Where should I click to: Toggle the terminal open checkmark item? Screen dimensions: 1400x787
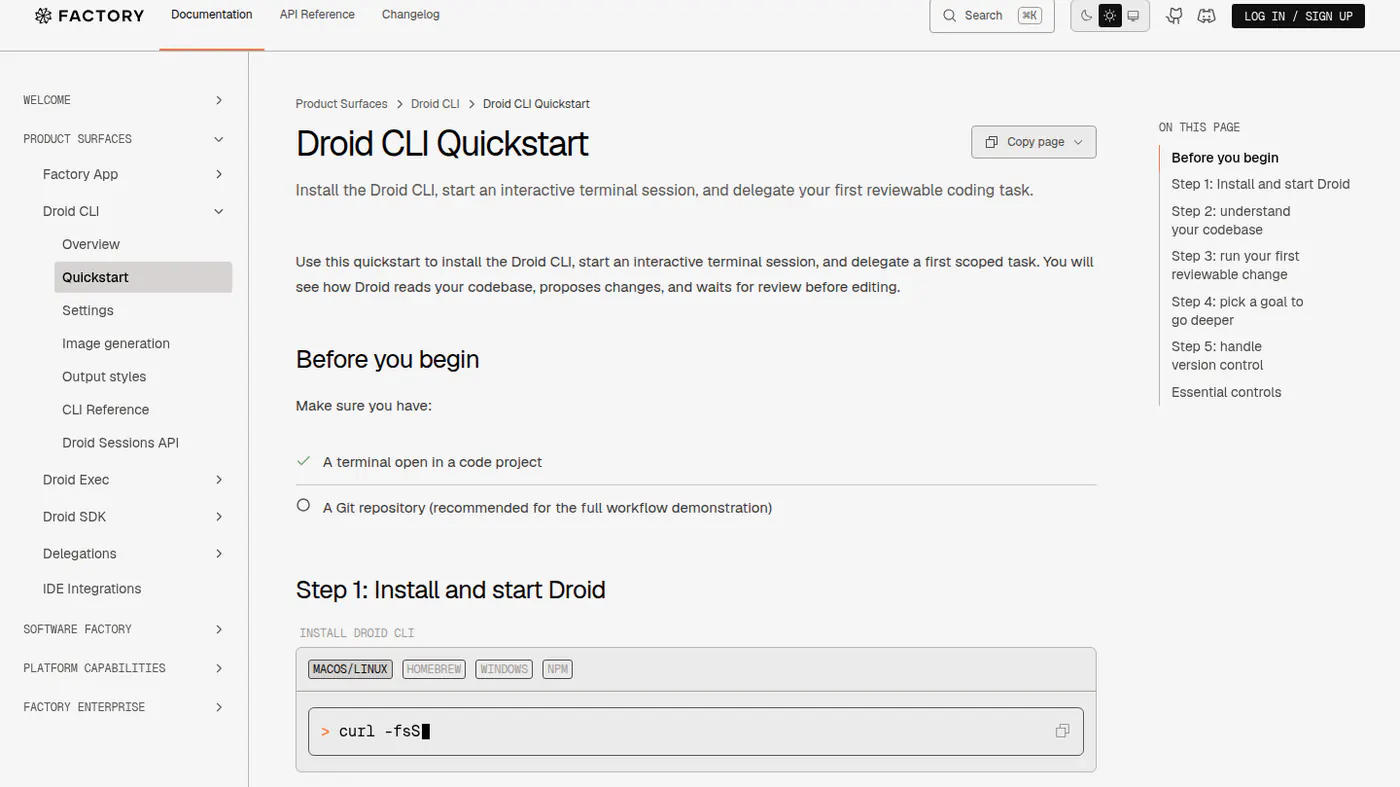pos(303,461)
